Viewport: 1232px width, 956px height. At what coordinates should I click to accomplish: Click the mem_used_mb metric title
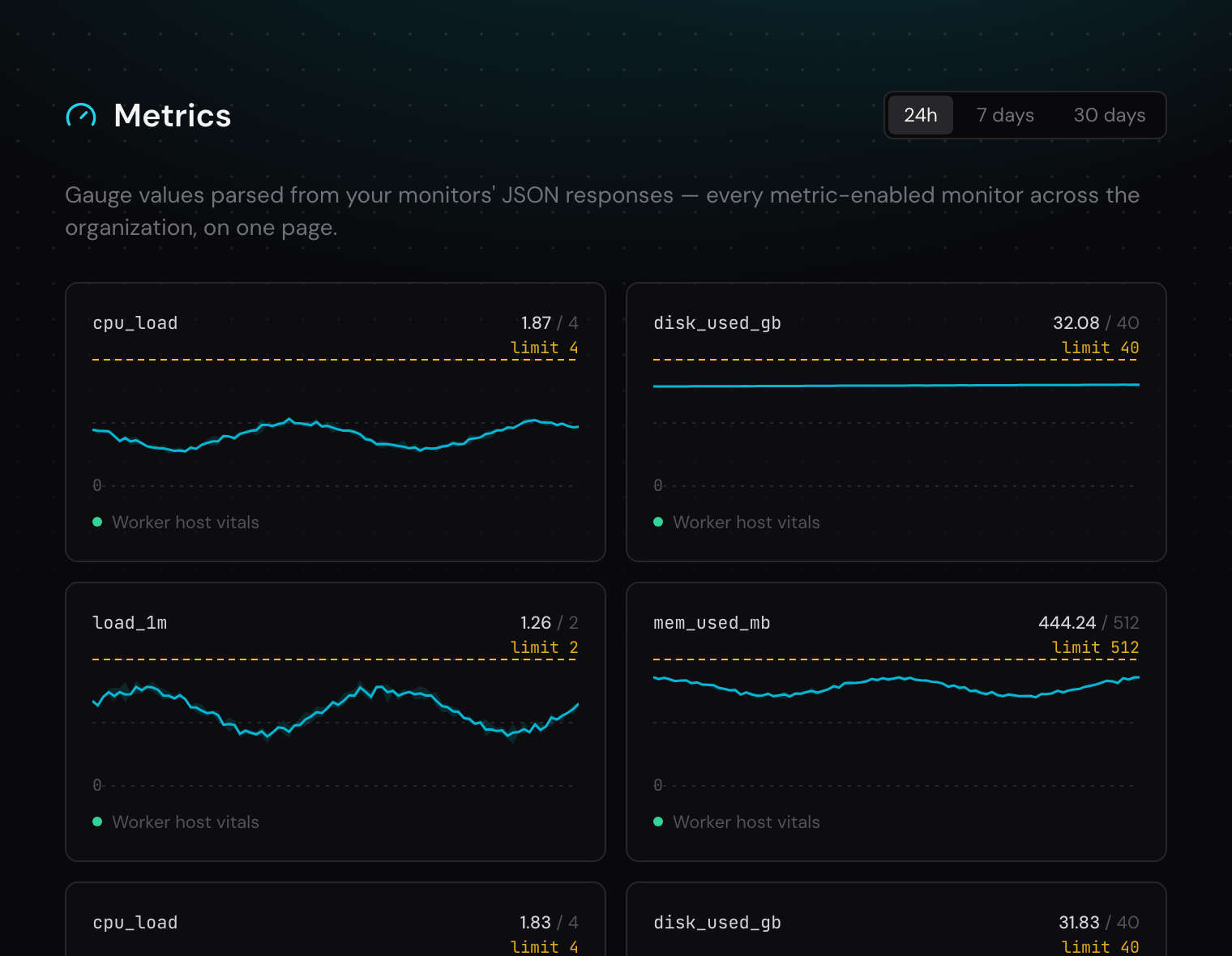tap(712, 623)
